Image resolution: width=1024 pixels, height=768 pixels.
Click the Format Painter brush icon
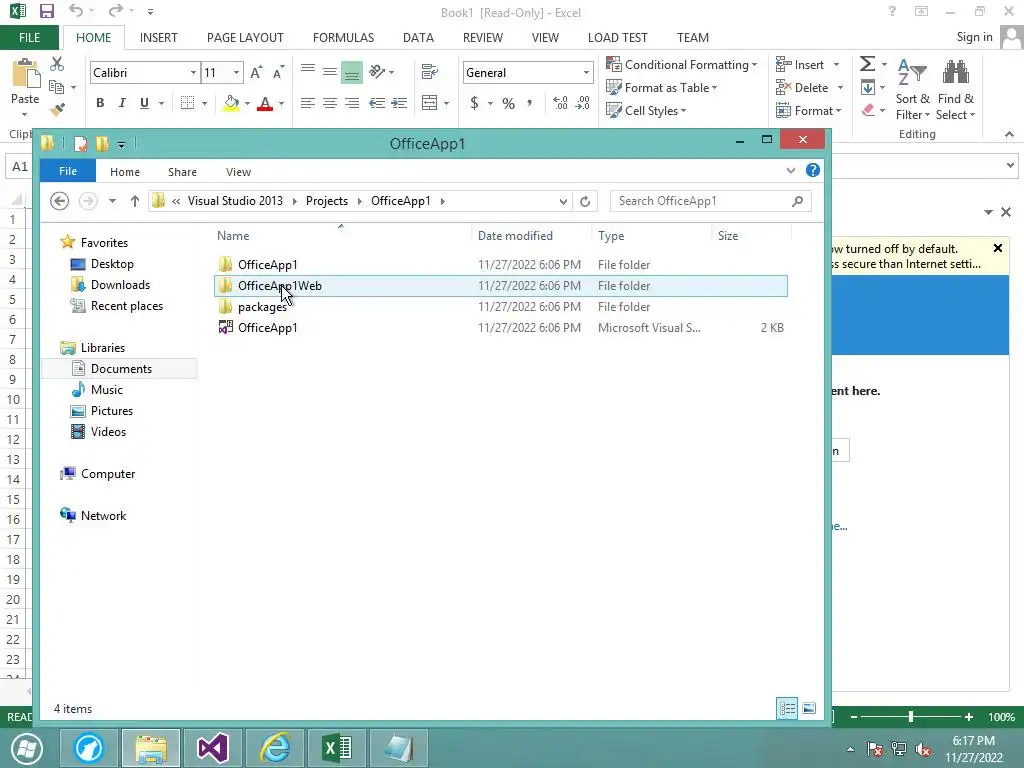coord(57,108)
